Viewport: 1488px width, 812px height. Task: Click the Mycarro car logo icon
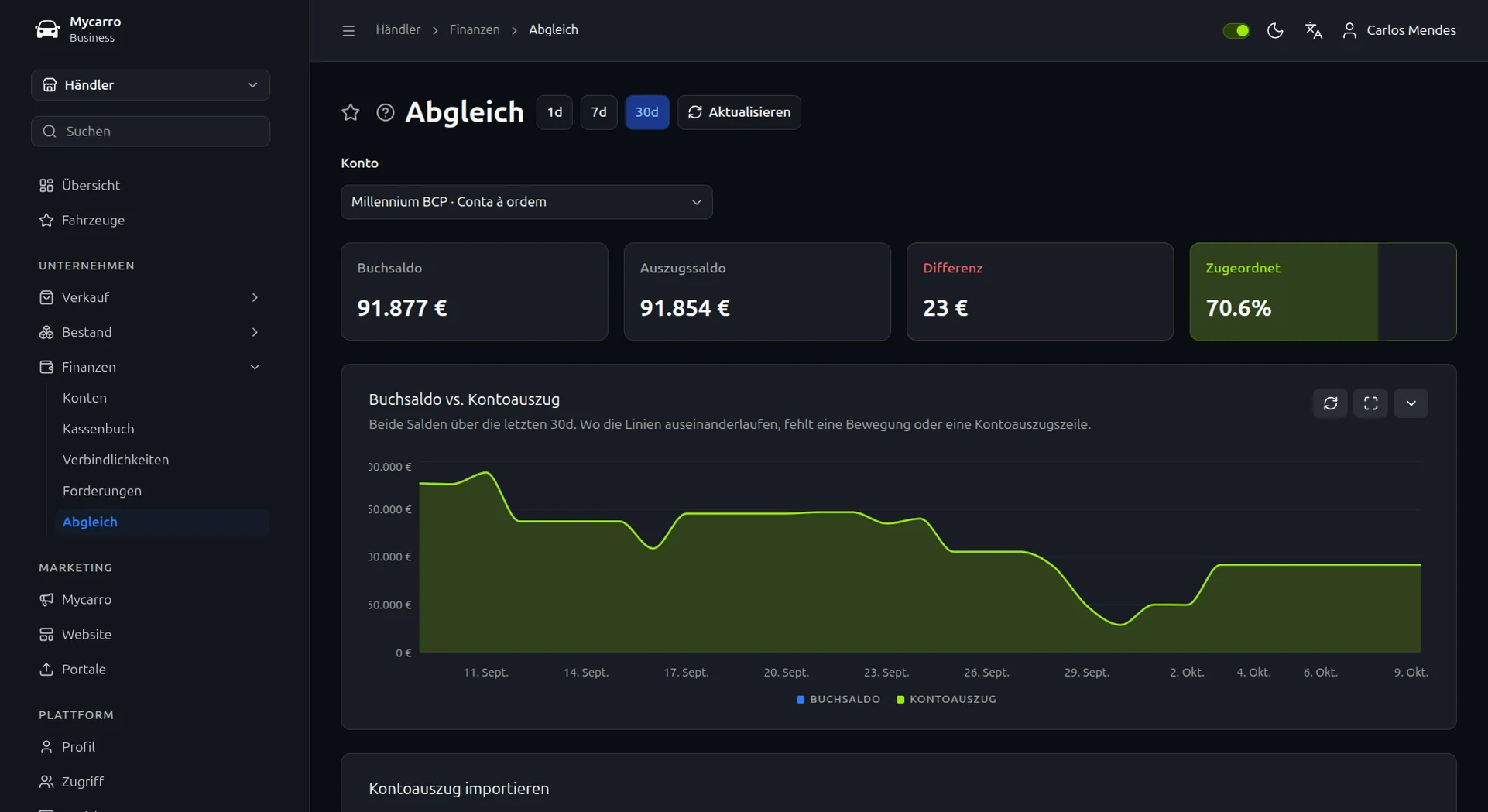tap(47, 29)
